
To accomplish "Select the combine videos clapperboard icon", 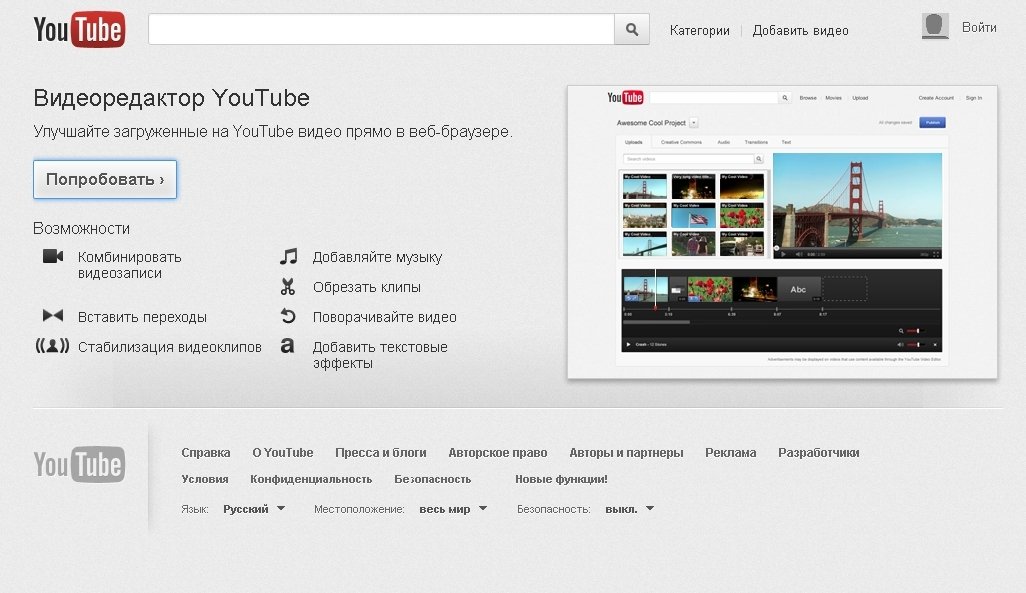I will tap(53, 257).
